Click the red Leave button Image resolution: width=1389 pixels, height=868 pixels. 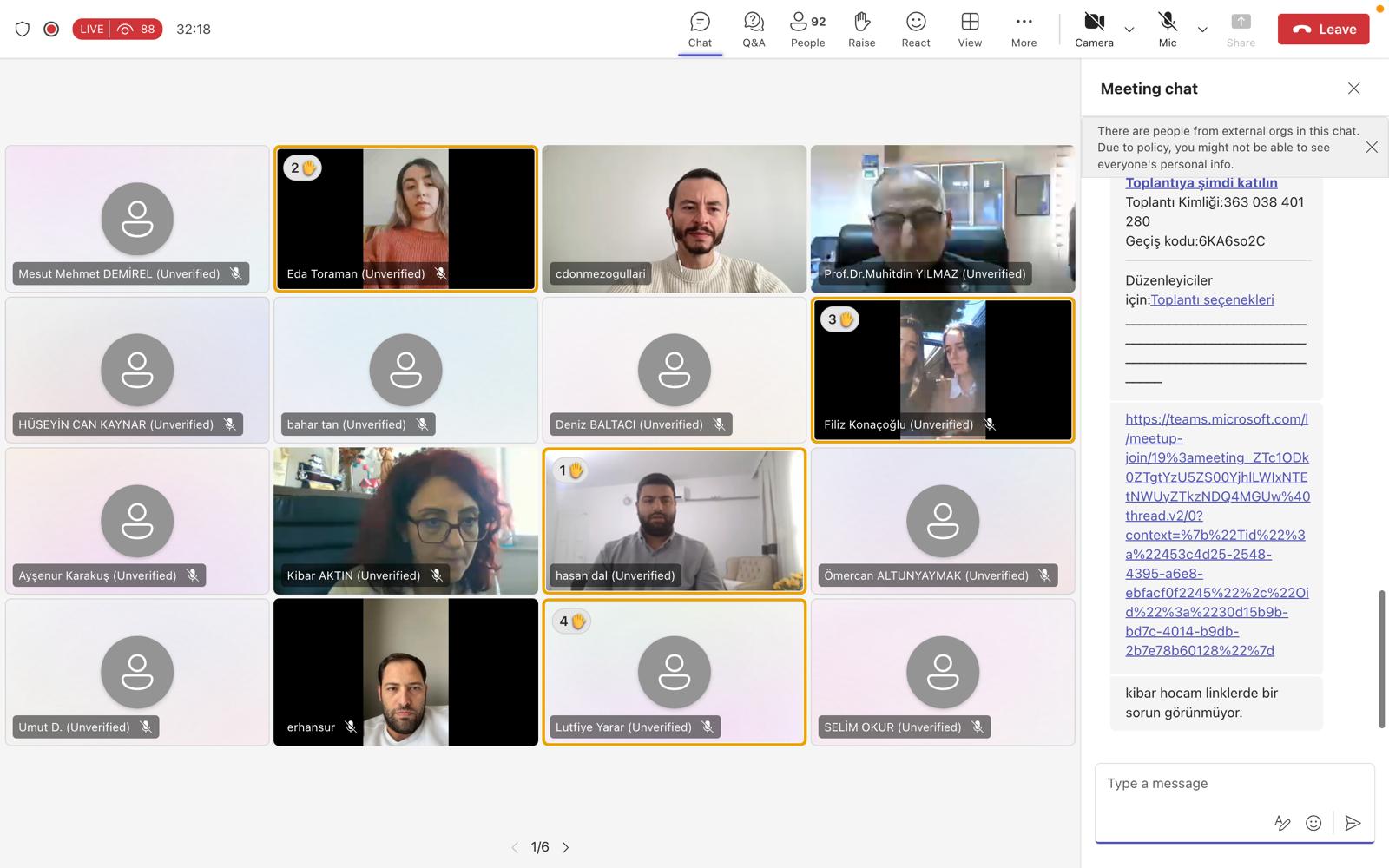(x=1323, y=30)
